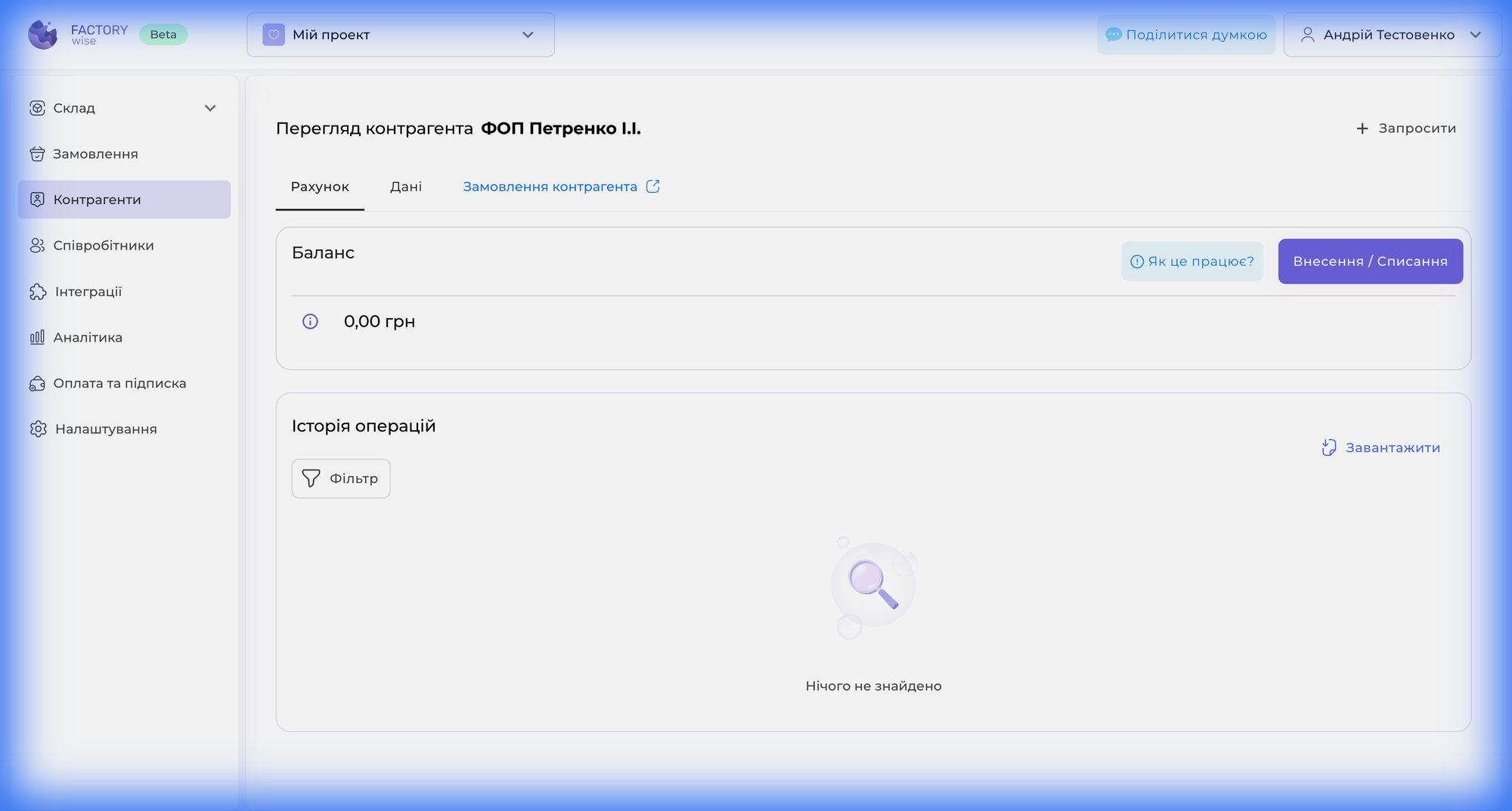Click the Співробітники people icon

[x=37, y=246]
